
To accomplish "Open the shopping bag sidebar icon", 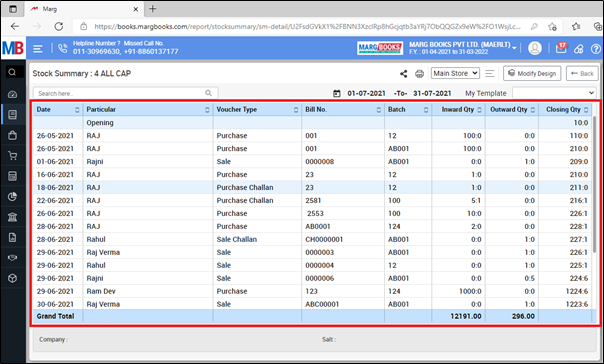I will pos(12,135).
